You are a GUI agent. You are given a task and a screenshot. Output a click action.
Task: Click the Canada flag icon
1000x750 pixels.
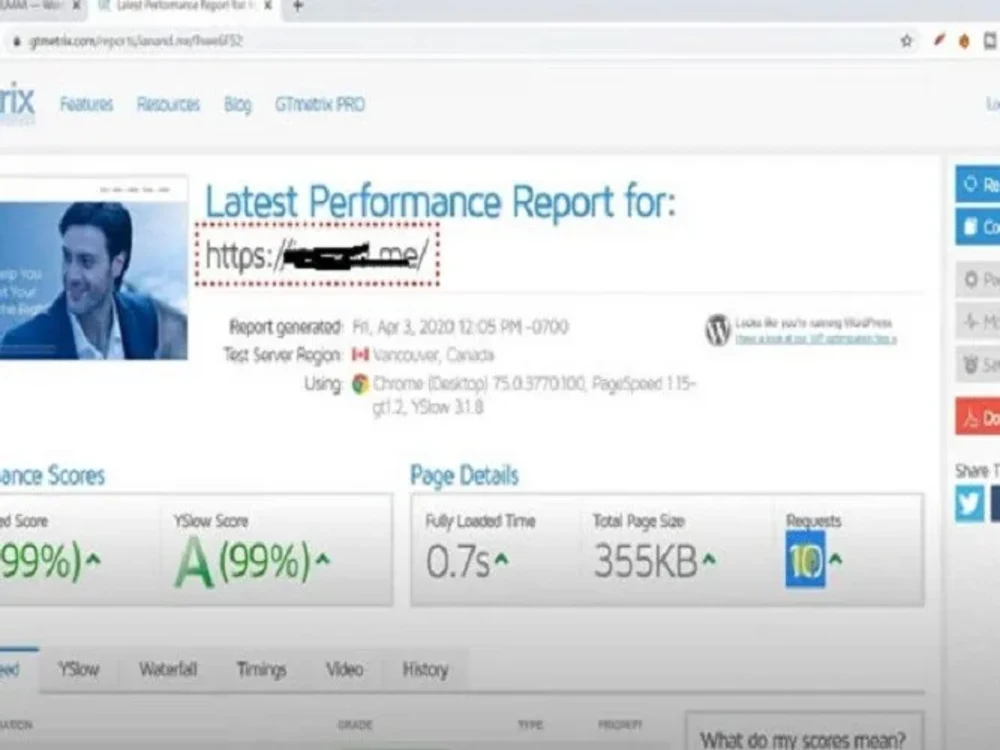coord(360,355)
